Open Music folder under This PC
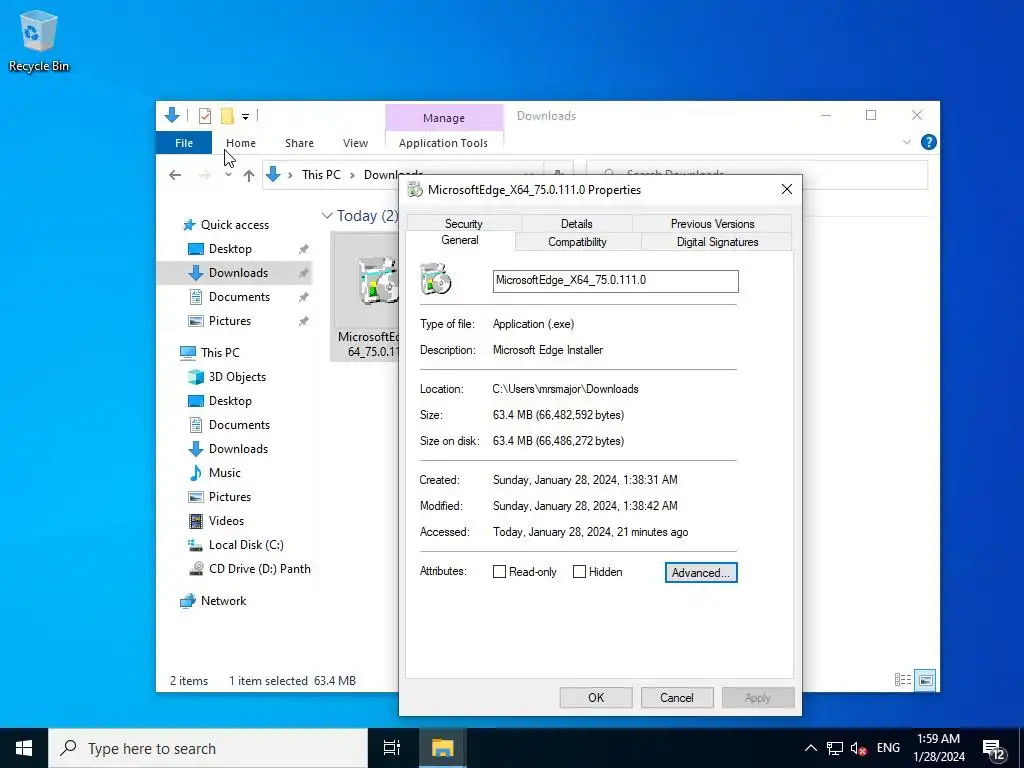 [x=224, y=473]
